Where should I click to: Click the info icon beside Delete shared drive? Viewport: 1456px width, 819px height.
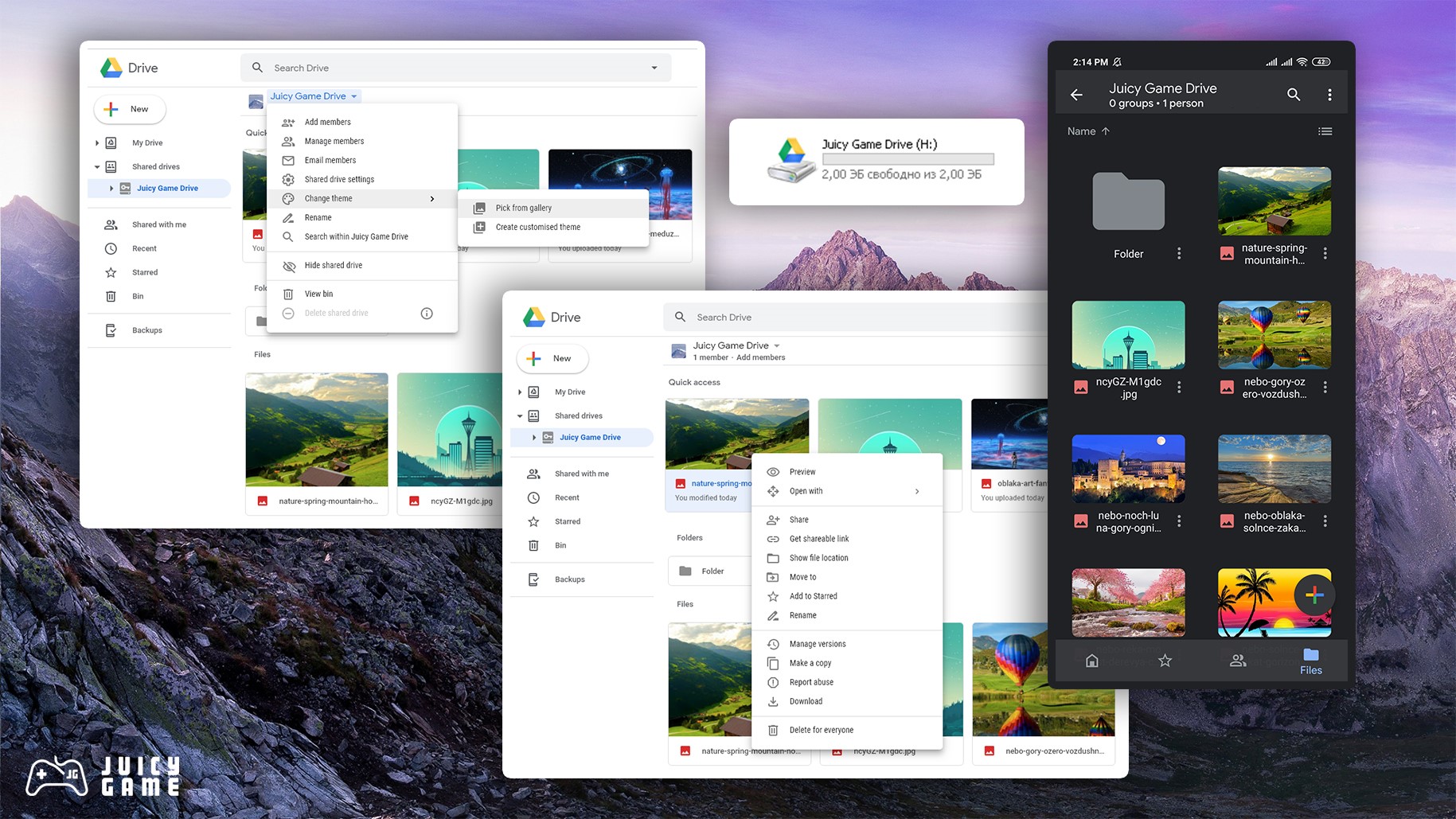pyautogui.click(x=427, y=314)
